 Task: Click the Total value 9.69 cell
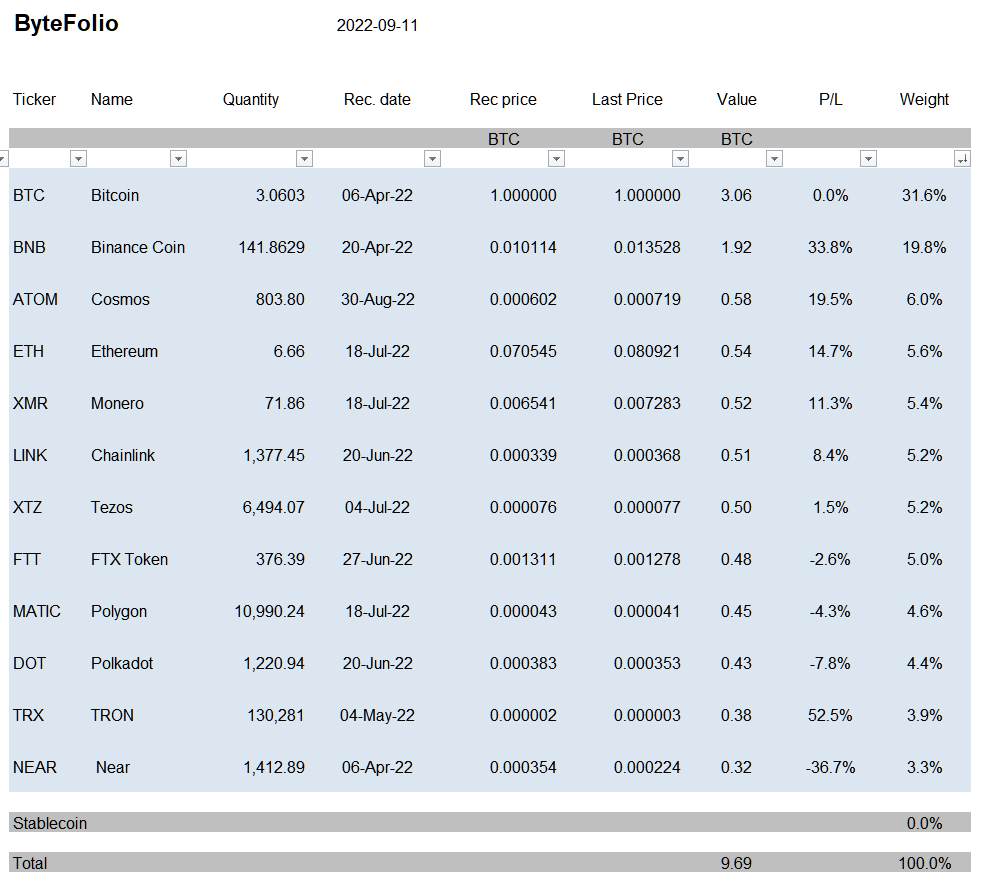(736, 863)
